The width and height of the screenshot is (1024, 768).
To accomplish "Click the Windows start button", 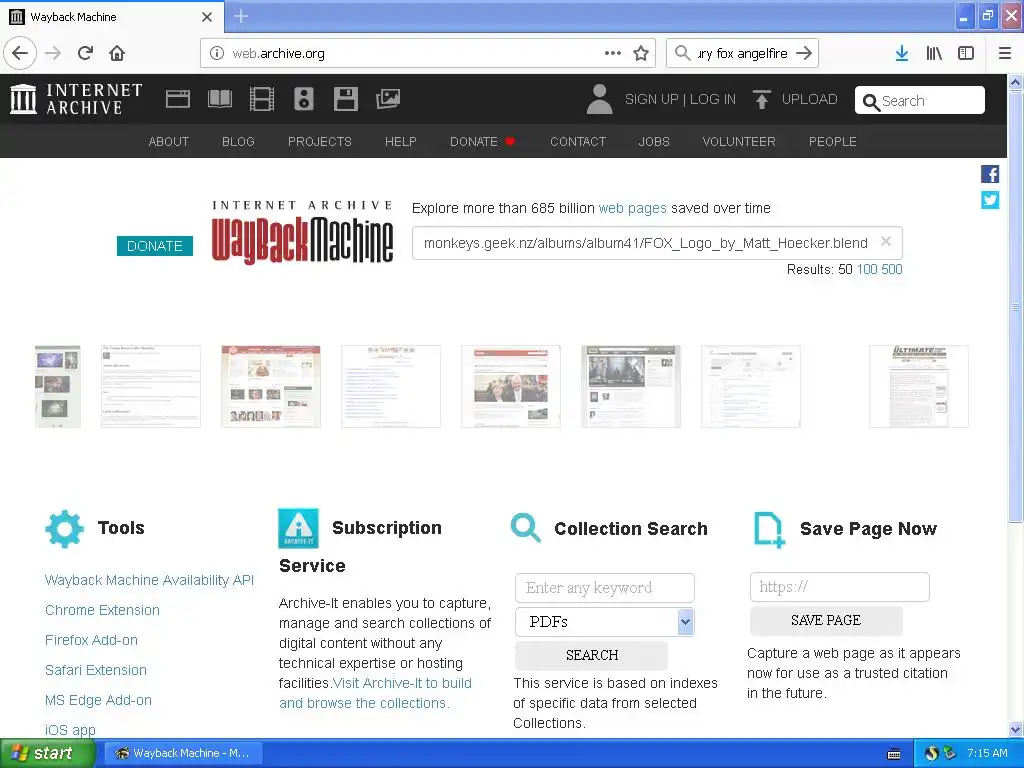I will [x=46, y=753].
